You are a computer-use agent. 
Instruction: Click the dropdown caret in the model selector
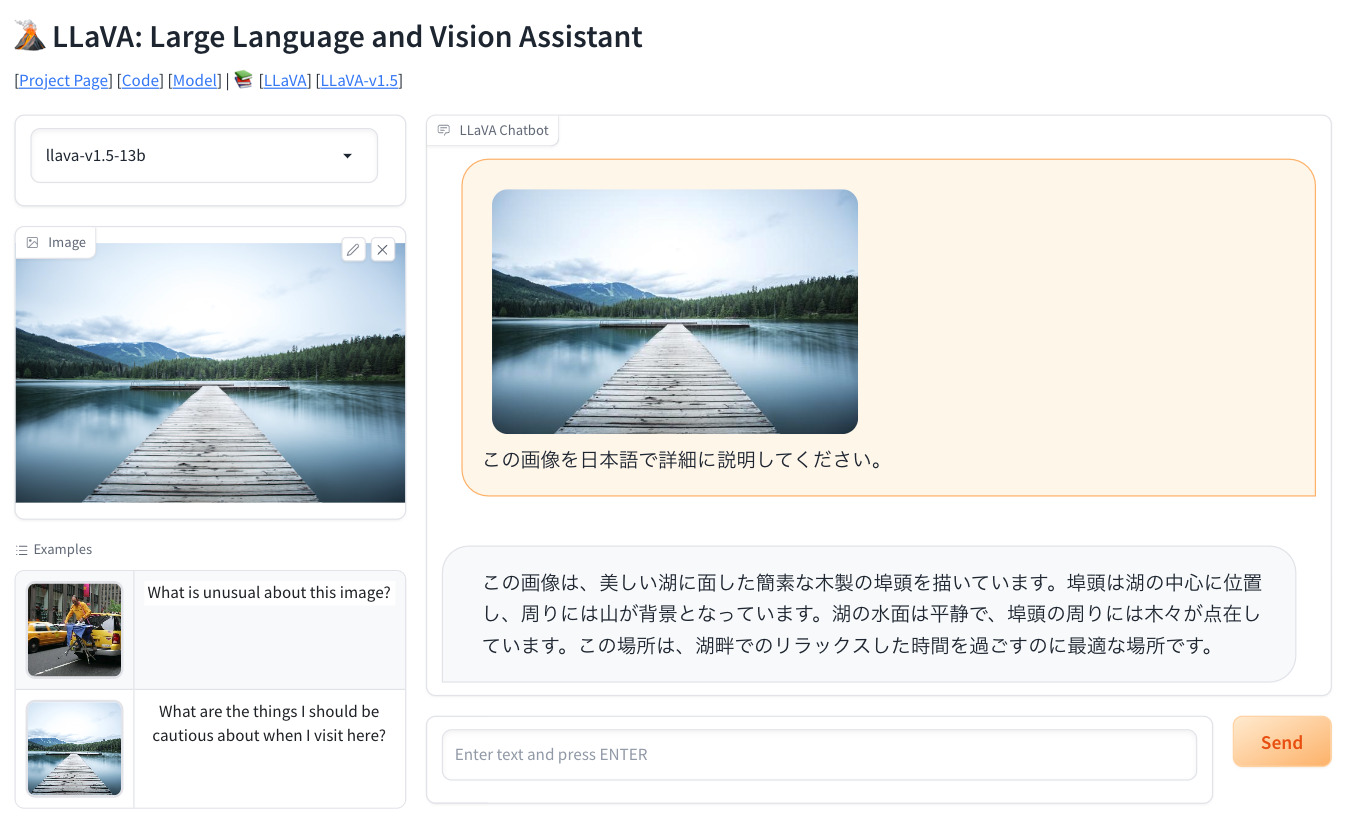[x=347, y=156]
